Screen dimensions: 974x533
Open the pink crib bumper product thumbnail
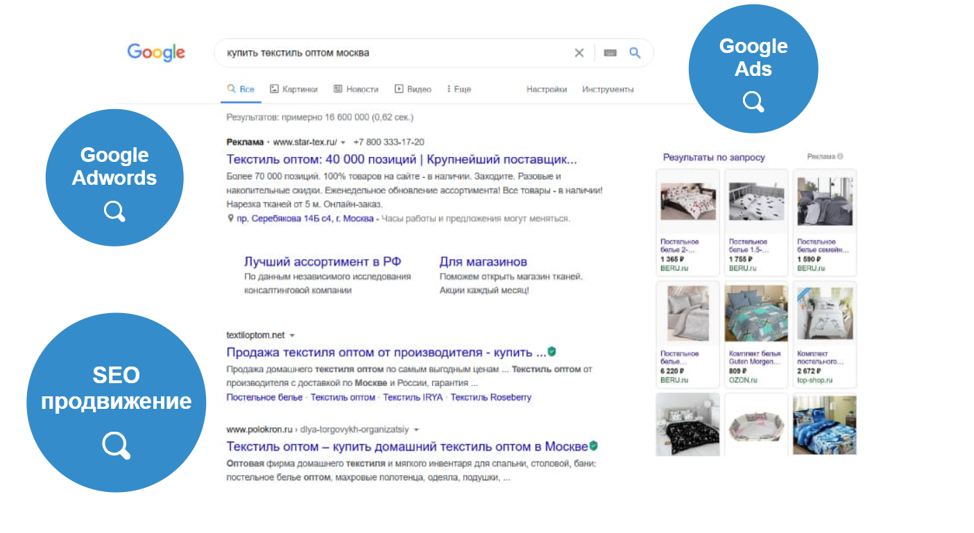[x=756, y=426]
